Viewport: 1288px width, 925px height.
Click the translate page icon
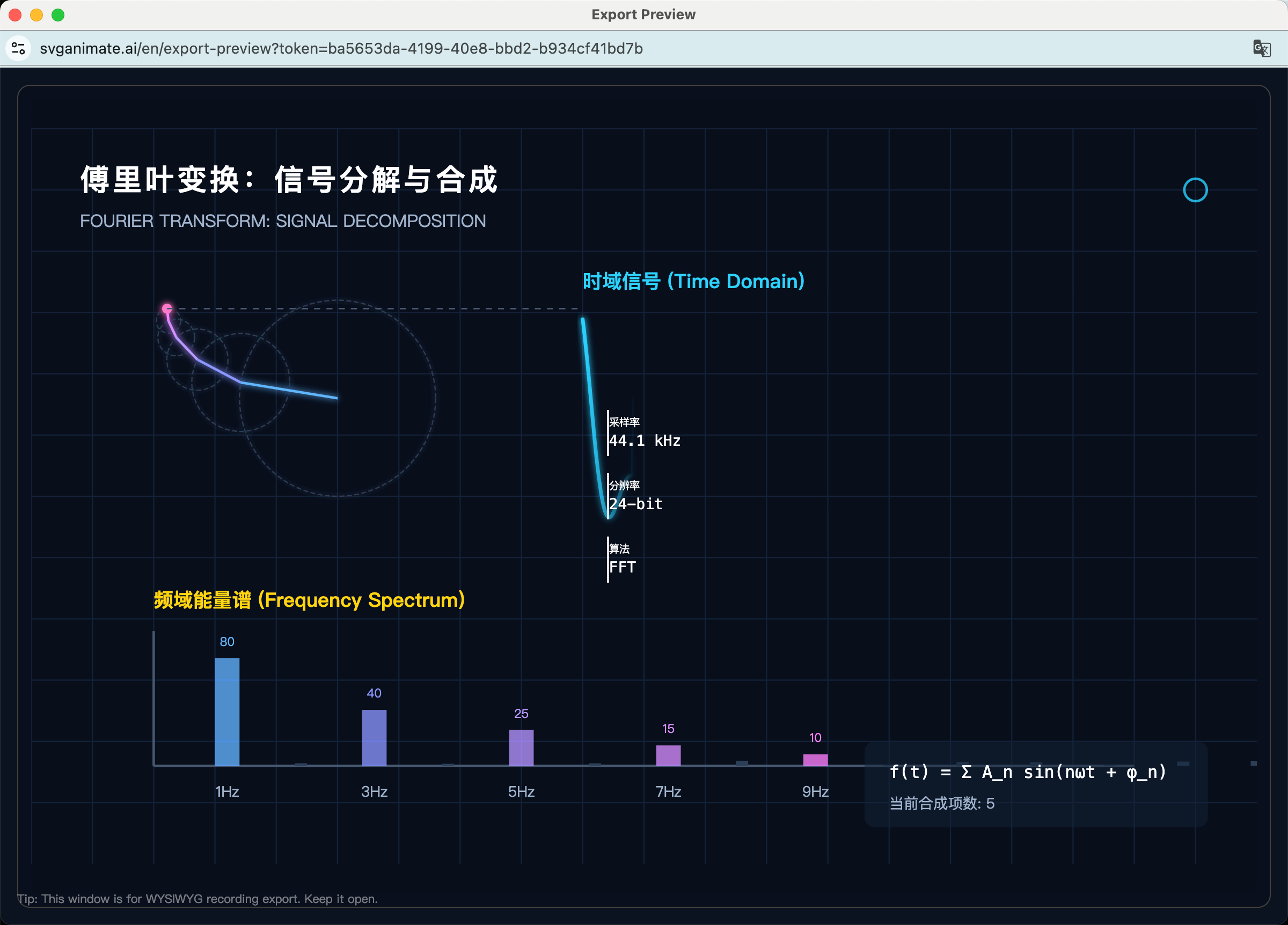tap(1261, 48)
